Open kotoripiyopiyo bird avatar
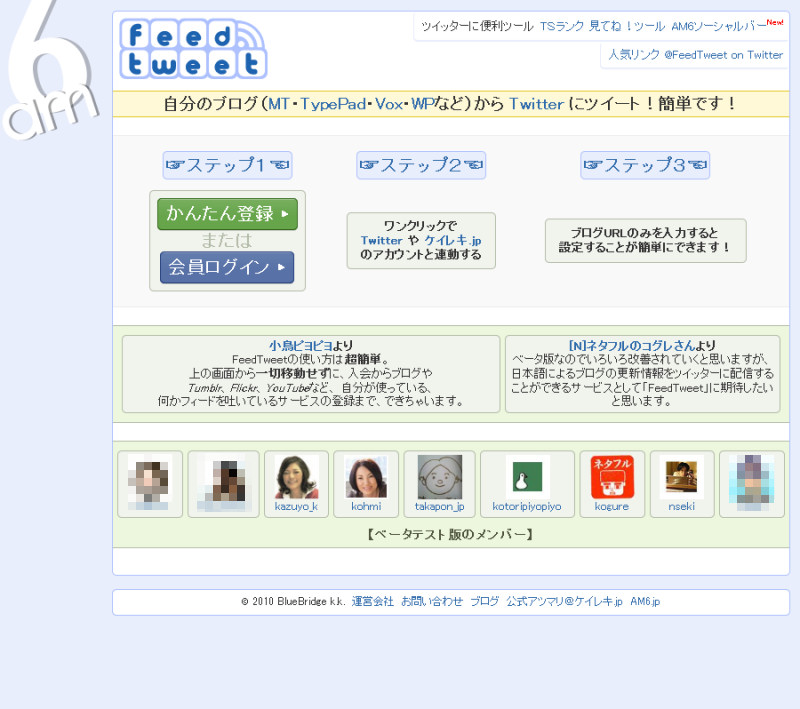This screenshot has height=709, width=800. (527, 477)
